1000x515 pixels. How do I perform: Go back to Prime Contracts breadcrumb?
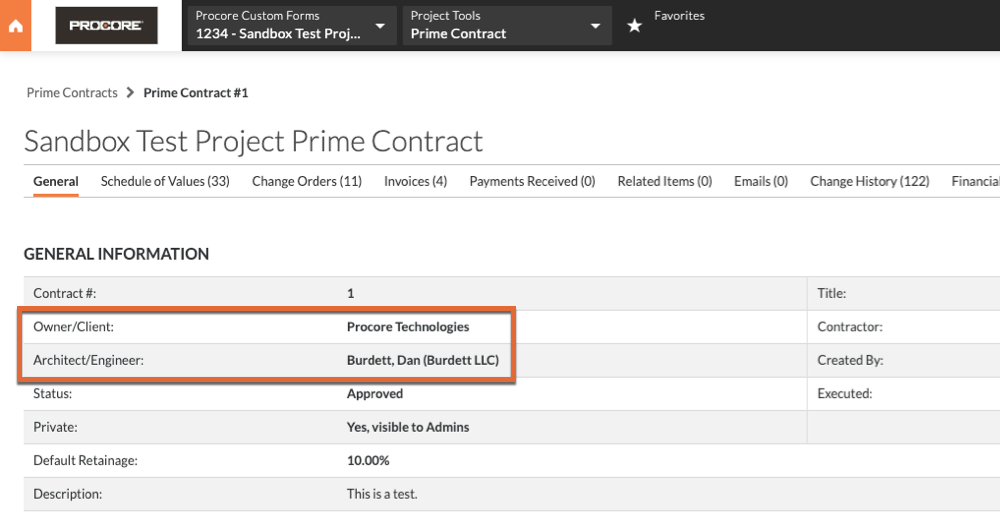(x=72, y=93)
